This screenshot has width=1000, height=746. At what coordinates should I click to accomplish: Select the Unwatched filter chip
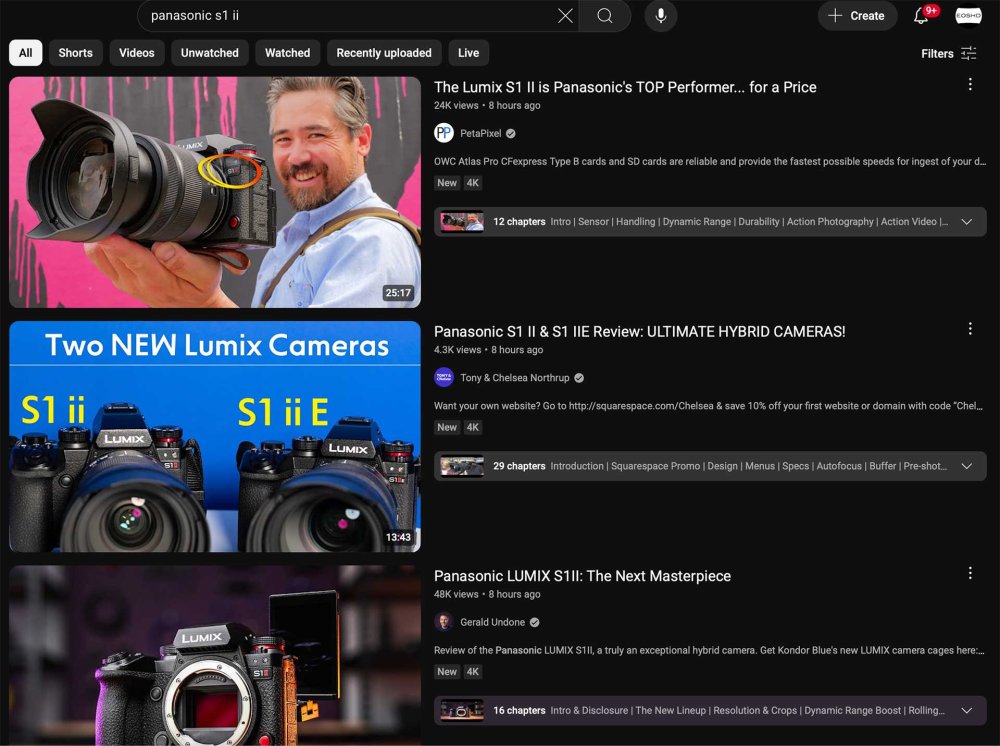[210, 53]
